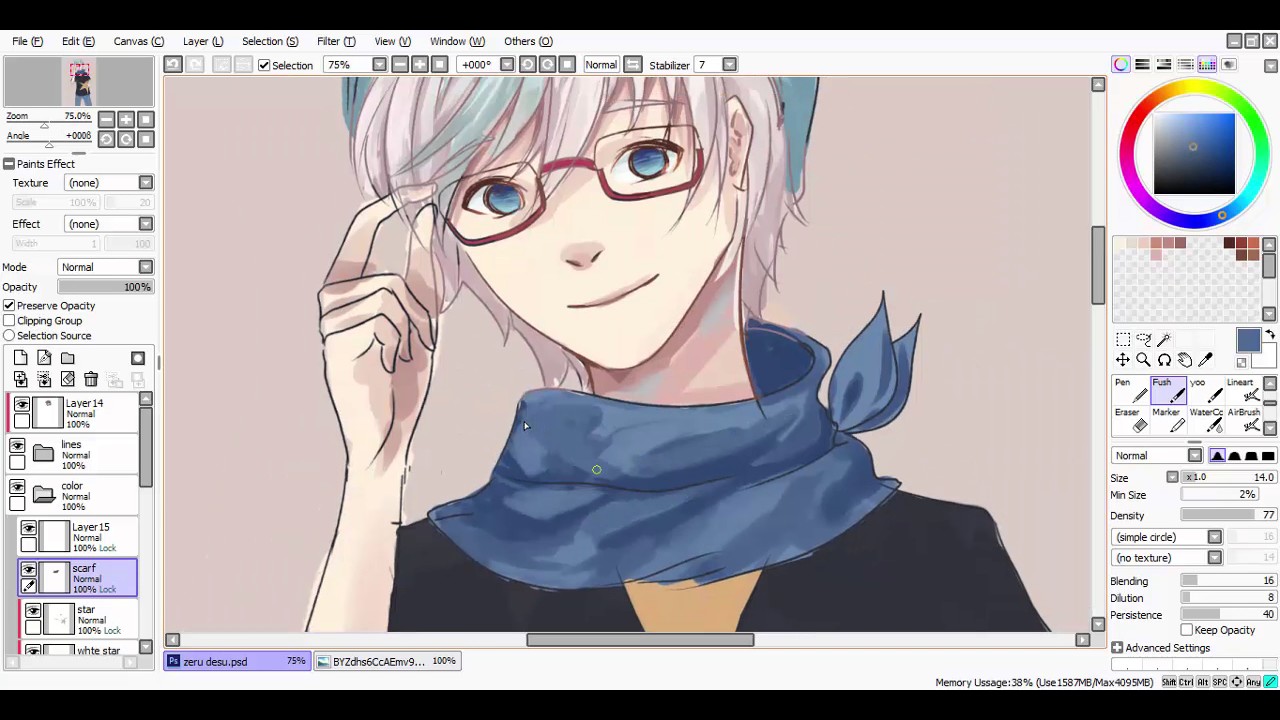Adjust the Blending slider
Screen dimensions: 1280x720
1228,581
